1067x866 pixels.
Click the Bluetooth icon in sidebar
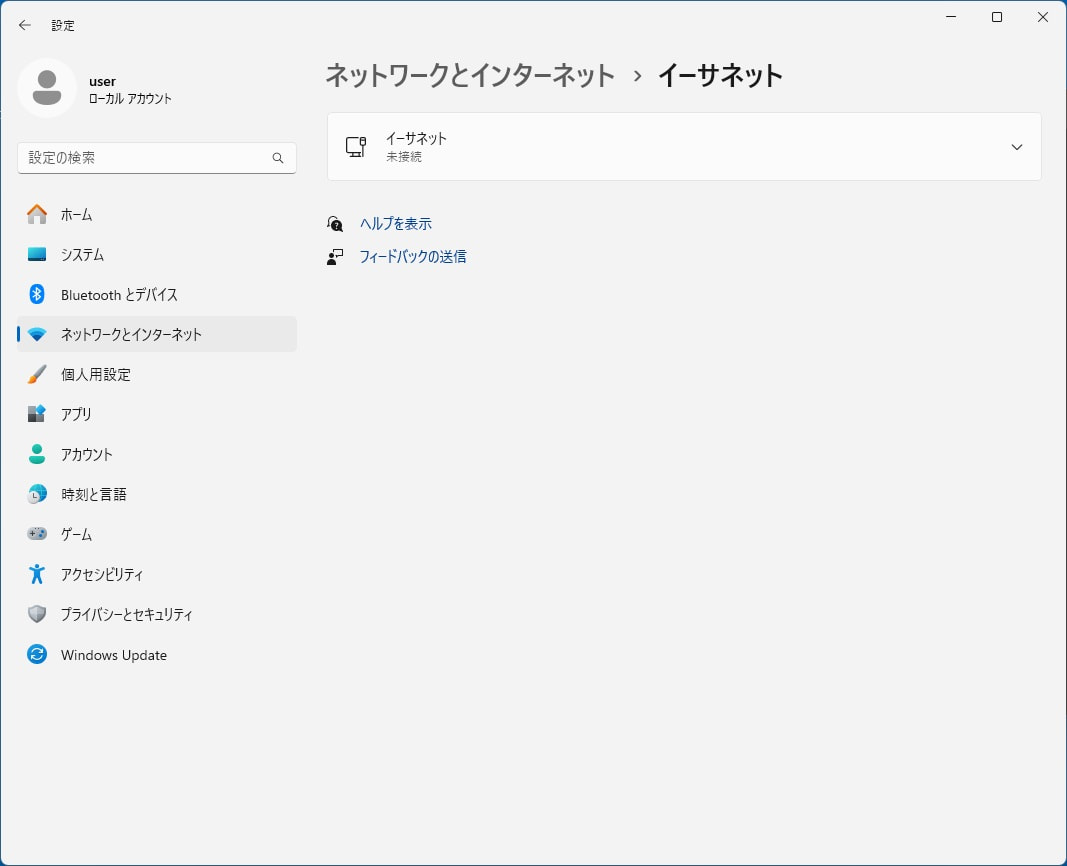[x=37, y=294]
